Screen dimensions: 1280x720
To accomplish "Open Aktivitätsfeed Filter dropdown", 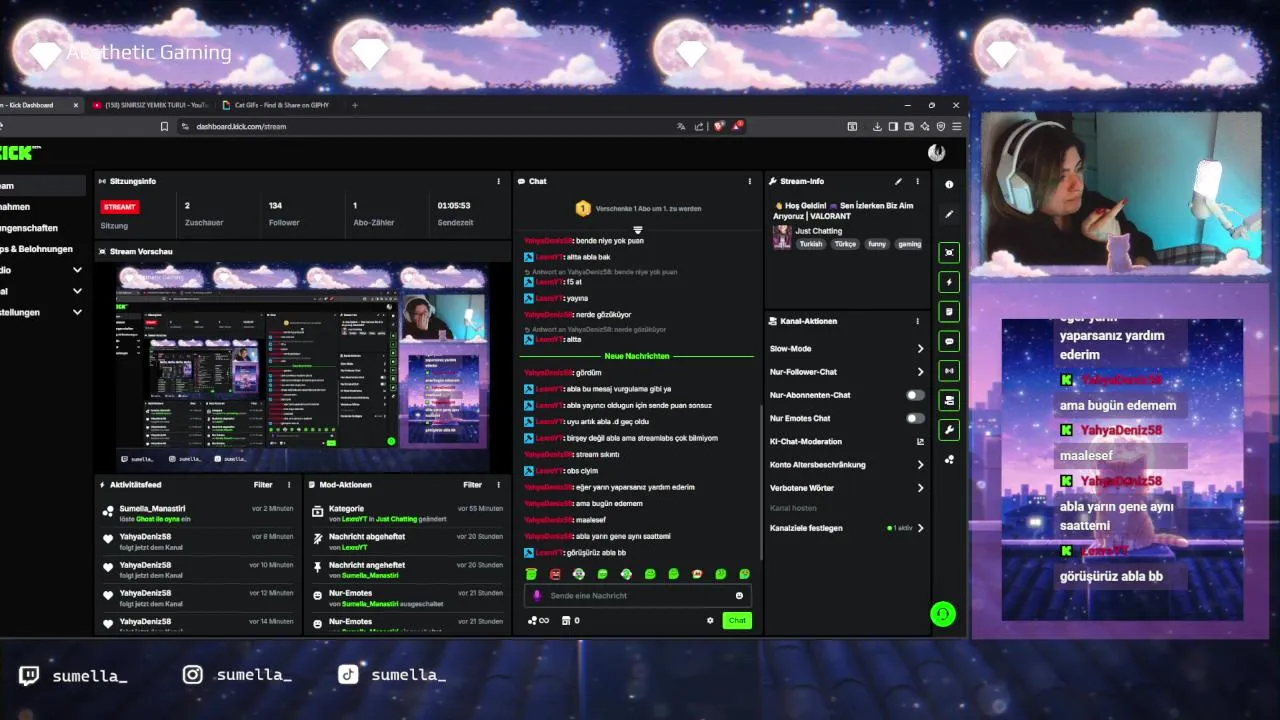I will [x=263, y=485].
